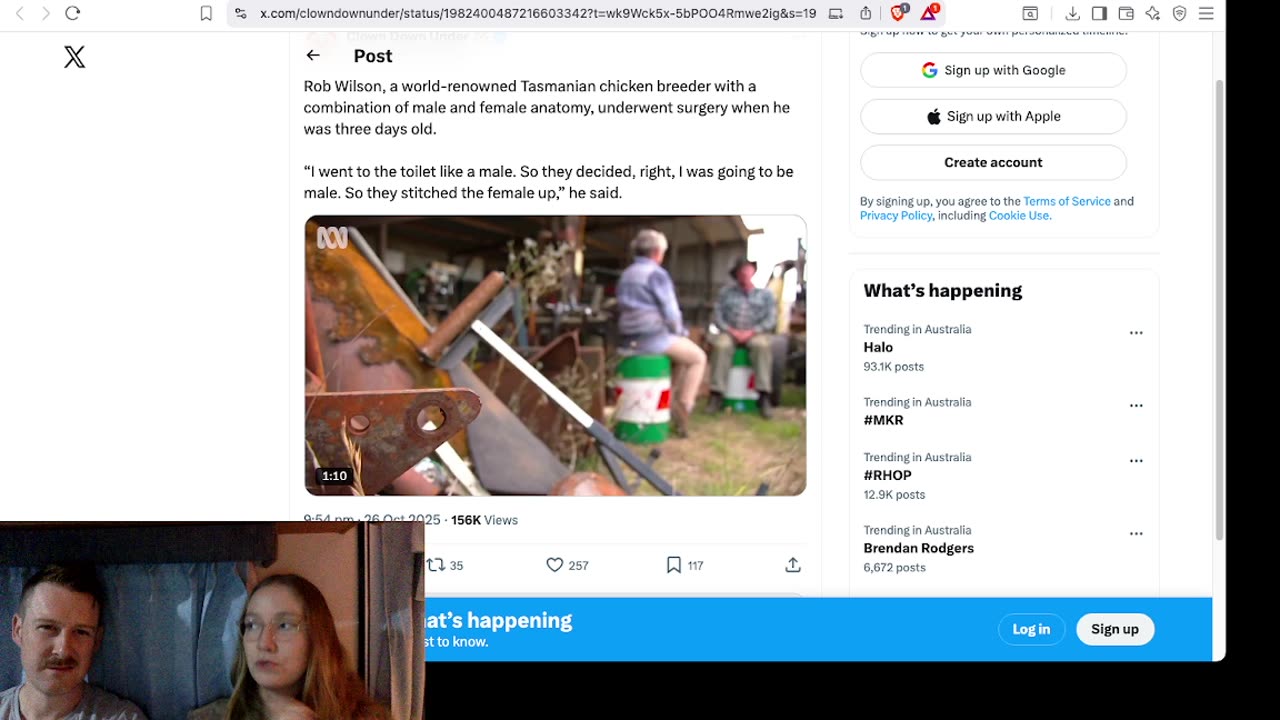
Task: Play the ABC video thumbnail
Action: click(x=555, y=355)
